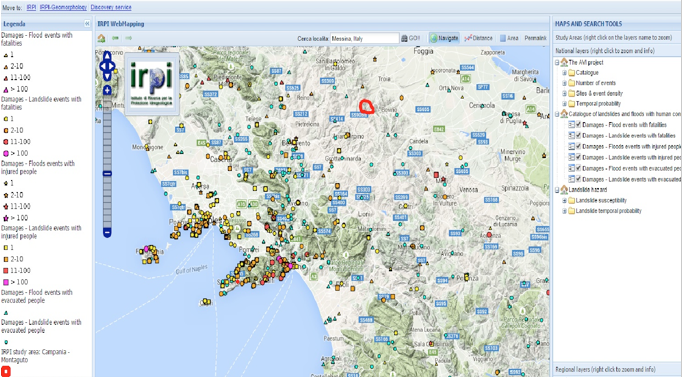Image resolution: width=683 pixels, height=378 pixels.
Task: Pan the map left with the arrow
Action: coord(102,66)
